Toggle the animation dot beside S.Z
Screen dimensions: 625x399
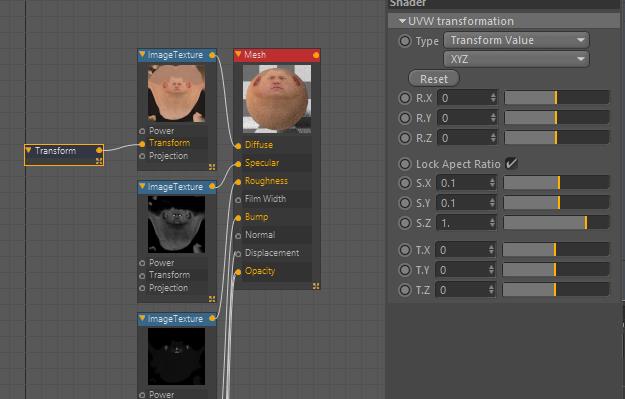click(x=405, y=223)
